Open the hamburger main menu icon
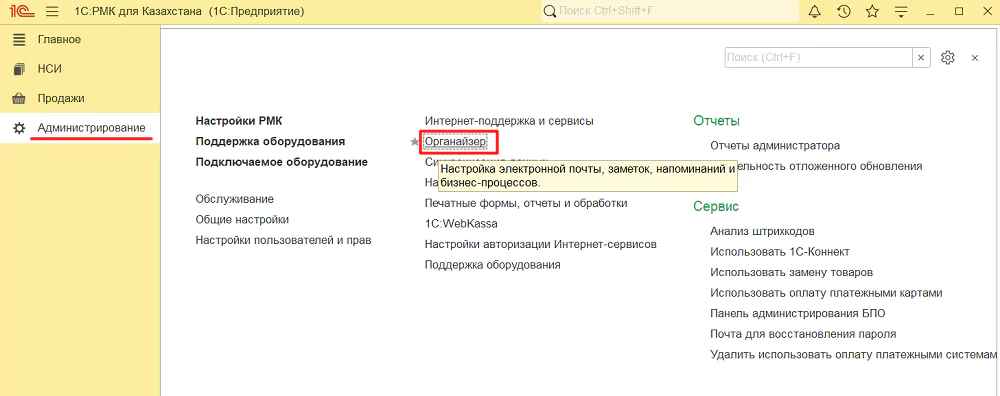Viewport: 1000px width, 396px height. (x=52, y=11)
